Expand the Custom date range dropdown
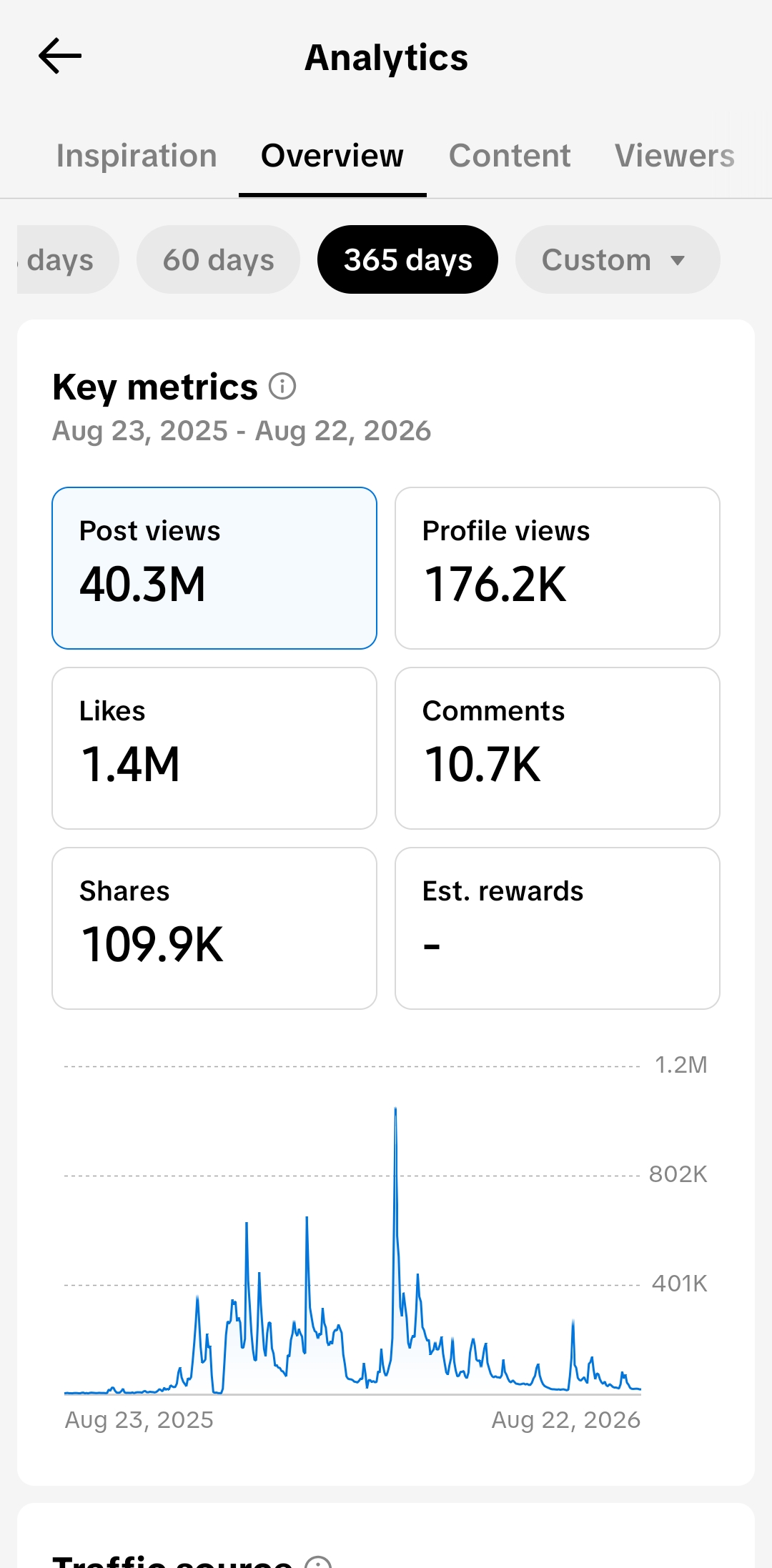The width and height of the screenshot is (772, 1568). tap(618, 259)
